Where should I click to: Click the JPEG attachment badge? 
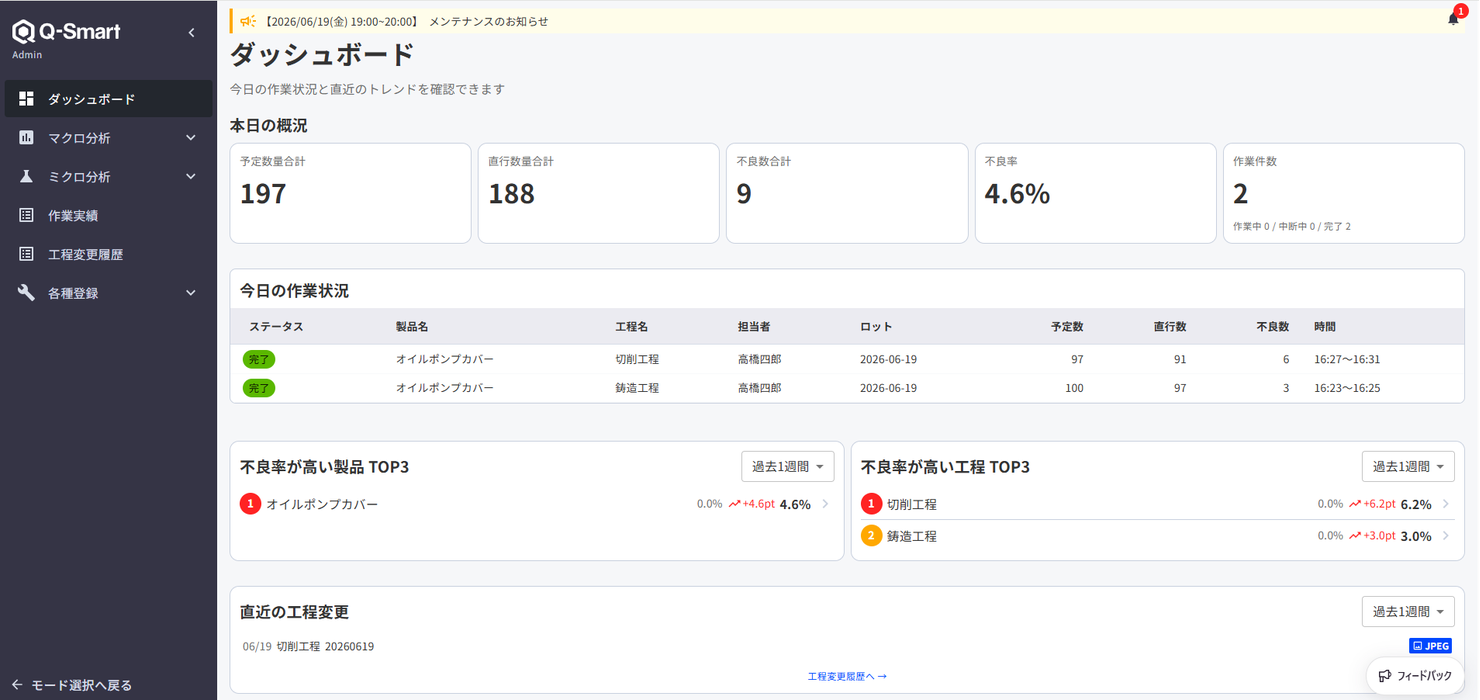coord(1430,646)
